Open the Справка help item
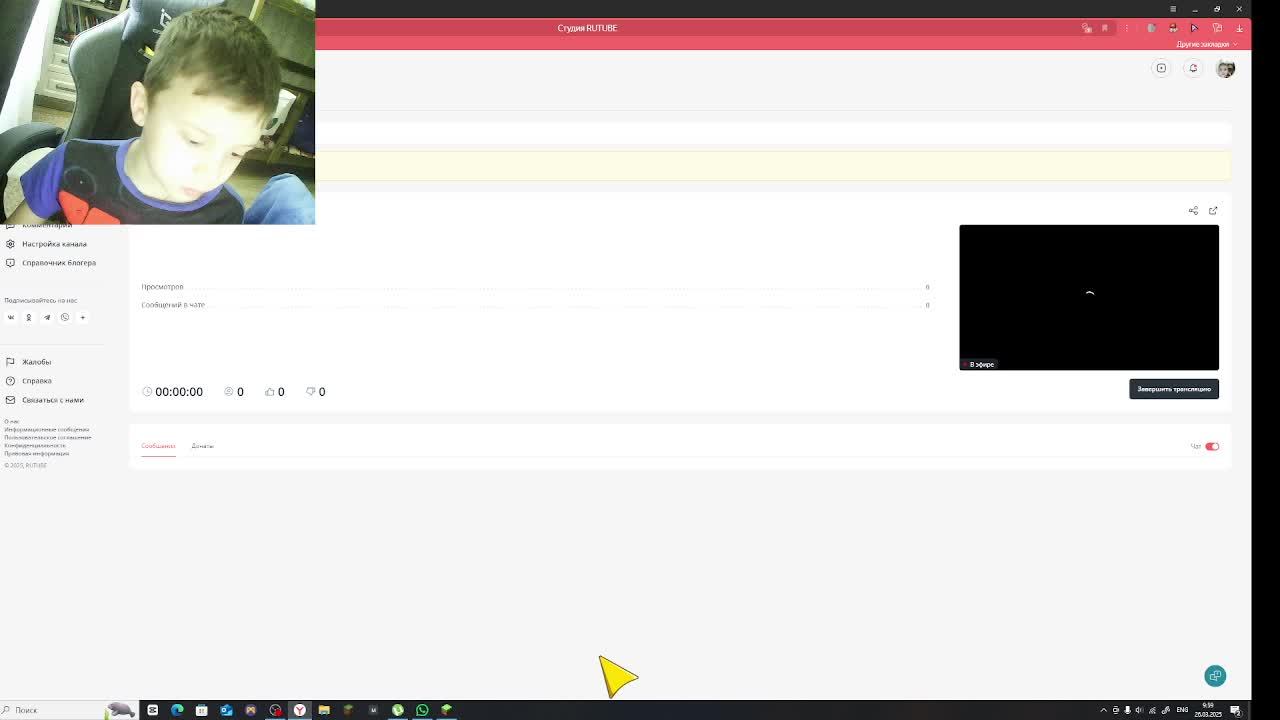Image resolution: width=1280 pixels, height=720 pixels. click(x=28, y=381)
